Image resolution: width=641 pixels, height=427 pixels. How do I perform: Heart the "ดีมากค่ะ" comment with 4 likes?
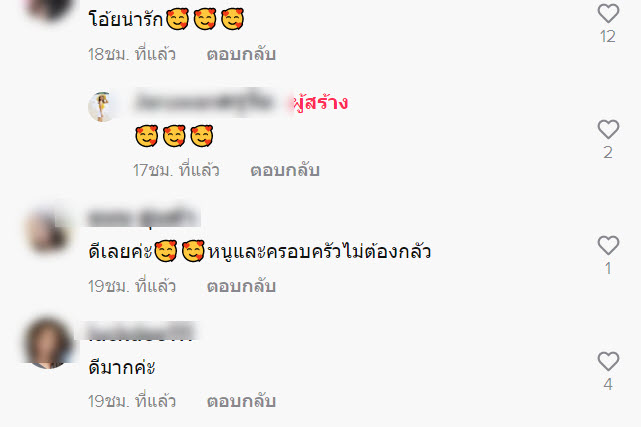pyautogui.click(x=608, y=361)
